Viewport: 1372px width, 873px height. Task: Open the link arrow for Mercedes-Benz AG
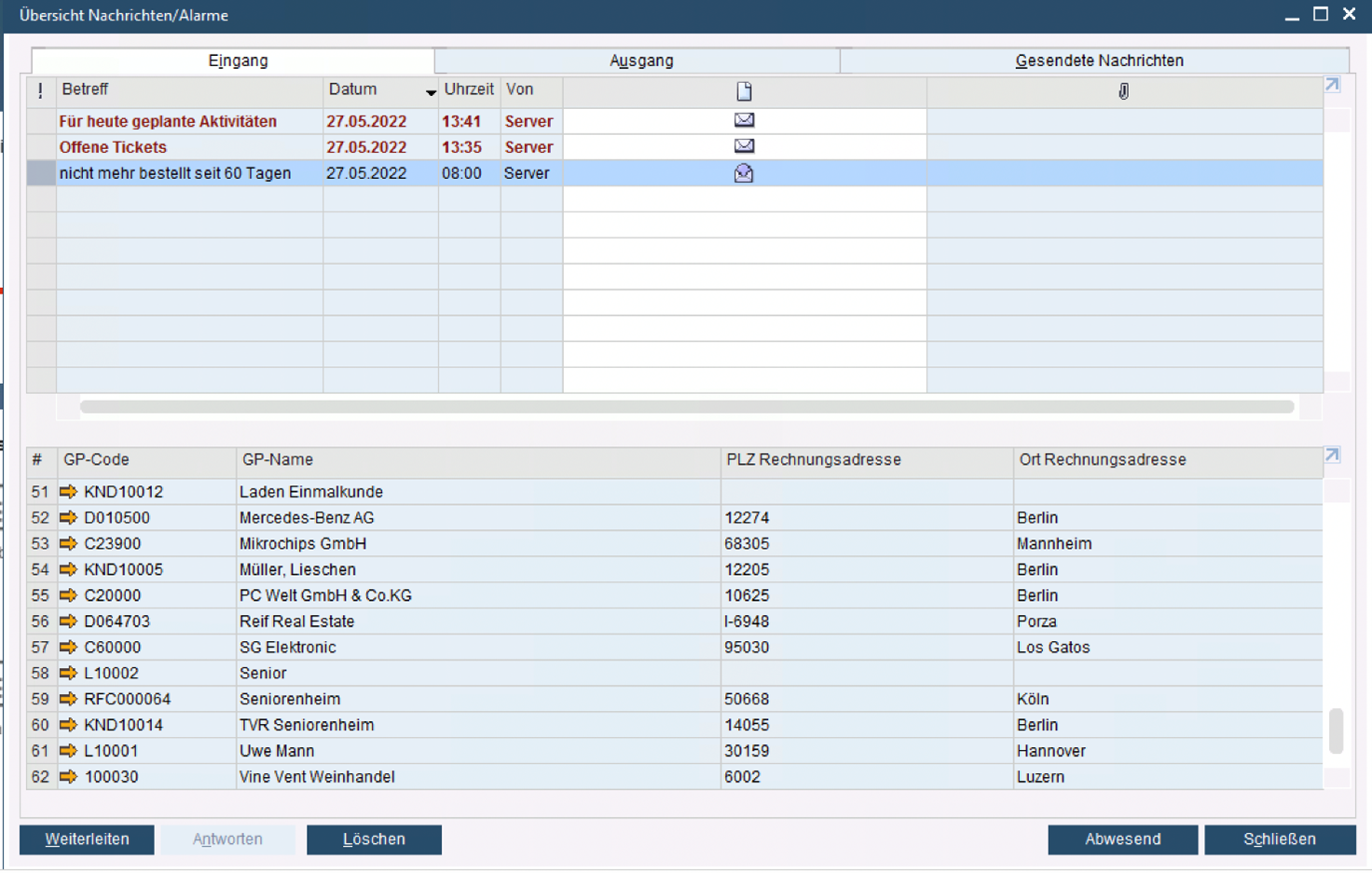(68, 517)
